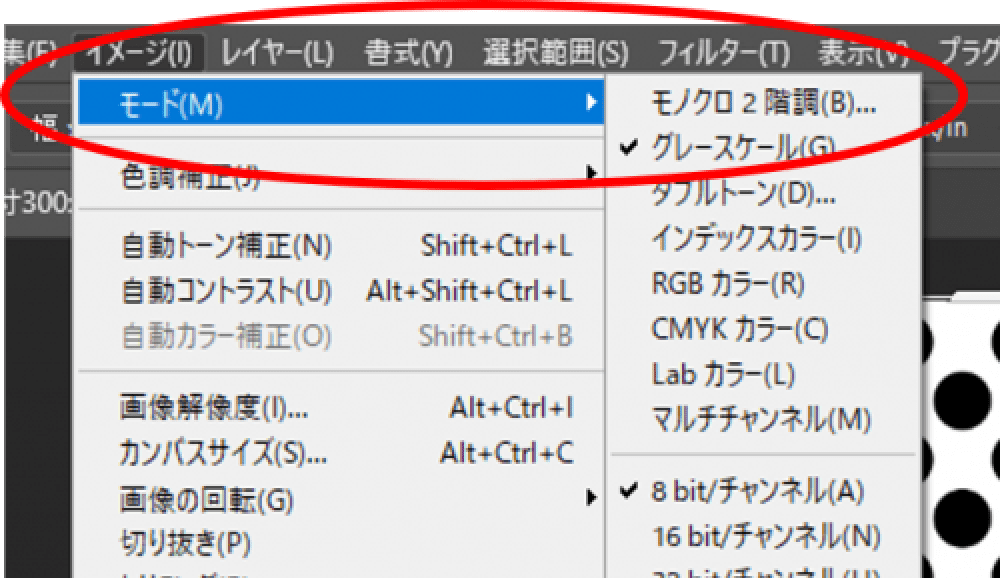
Task: Open the イメージ(I) menu
Action: point(139,53)
